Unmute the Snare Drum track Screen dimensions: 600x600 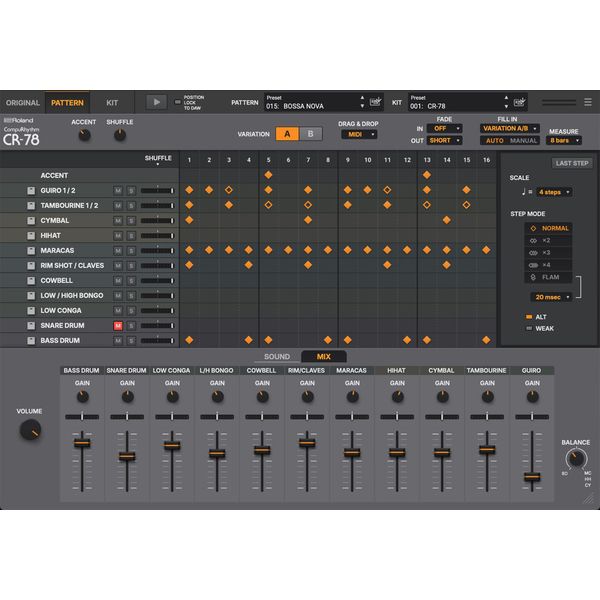pyautogui.click(x=118, y=326)
